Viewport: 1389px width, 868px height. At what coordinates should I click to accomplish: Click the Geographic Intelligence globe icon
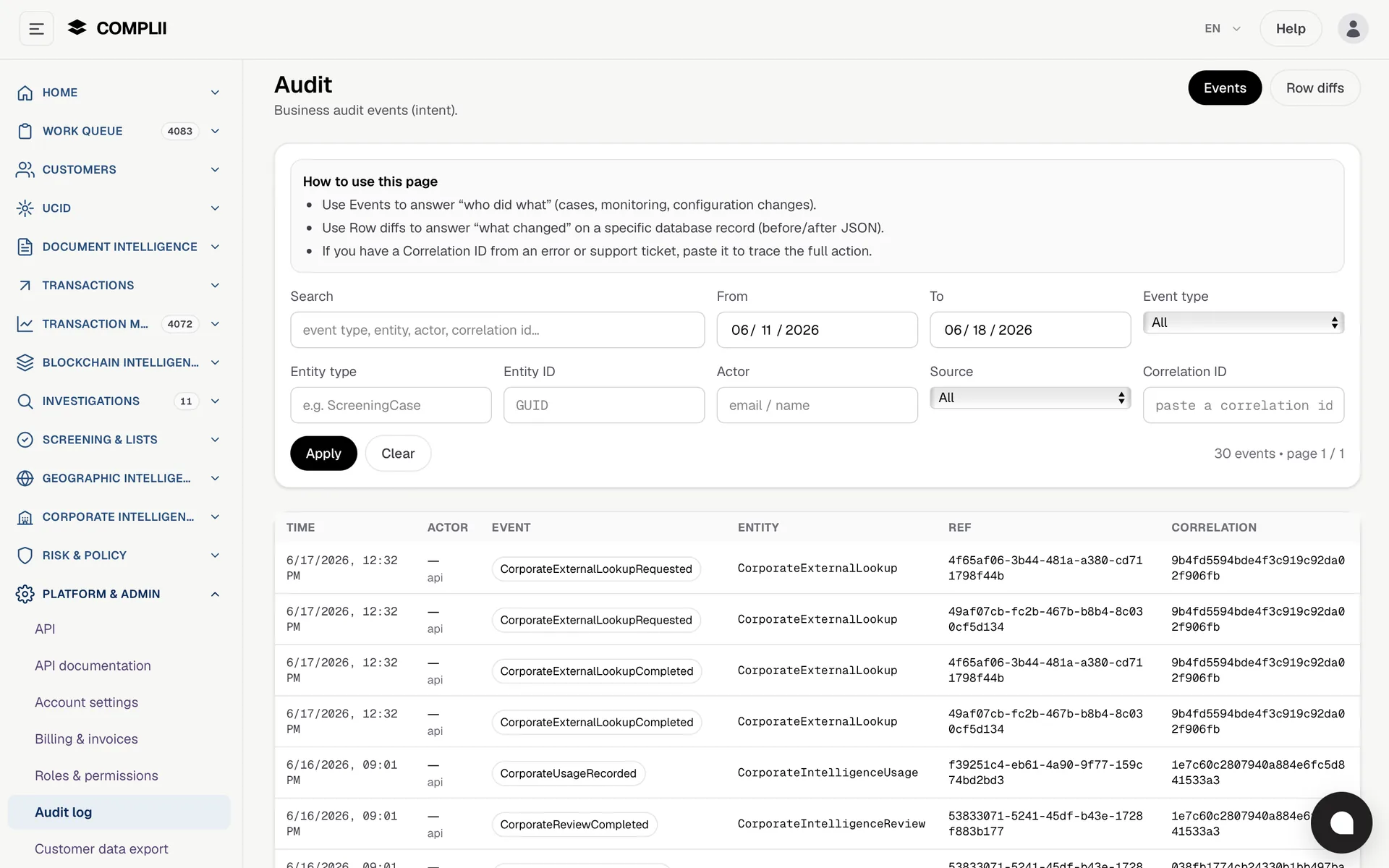point(25,478)
